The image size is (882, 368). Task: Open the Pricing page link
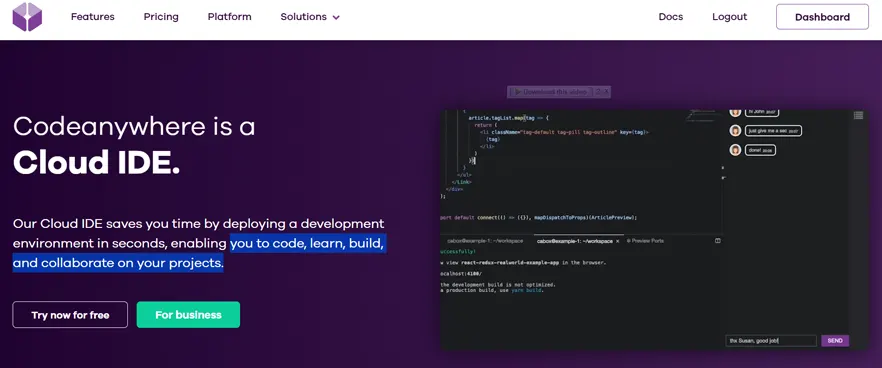click(161, 17)
